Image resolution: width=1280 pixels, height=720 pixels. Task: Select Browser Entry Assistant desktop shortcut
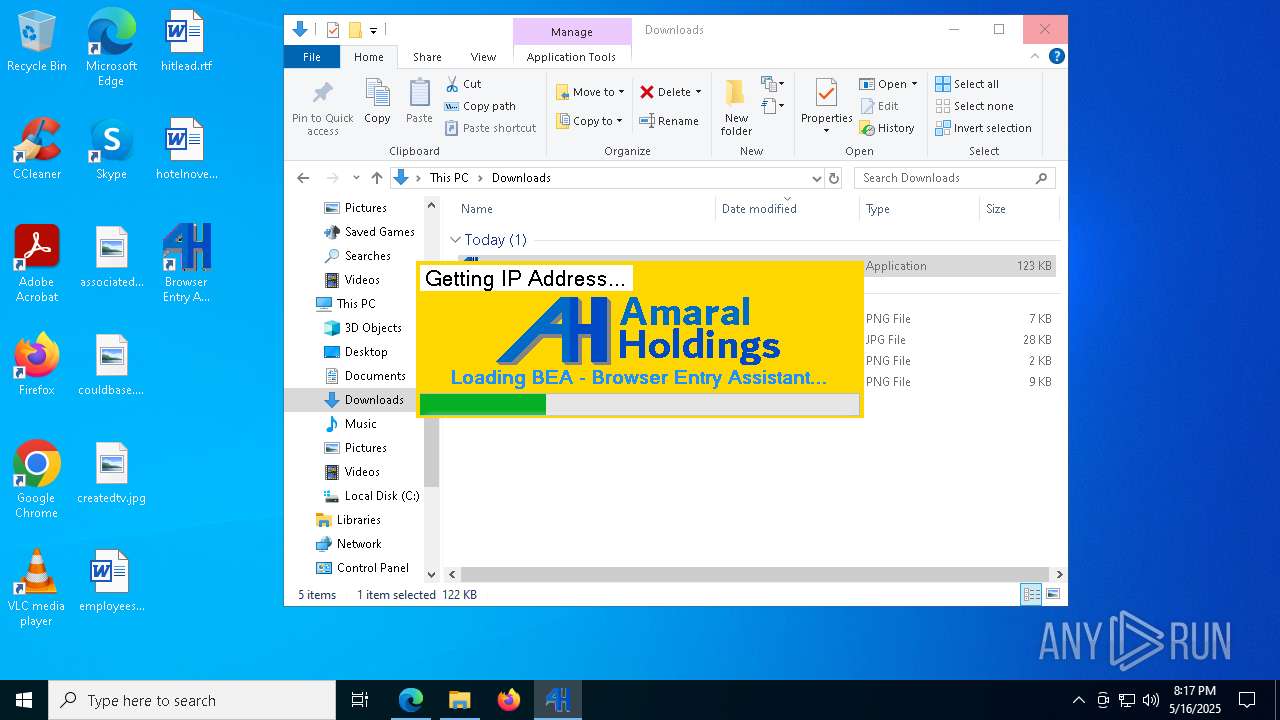186,264
